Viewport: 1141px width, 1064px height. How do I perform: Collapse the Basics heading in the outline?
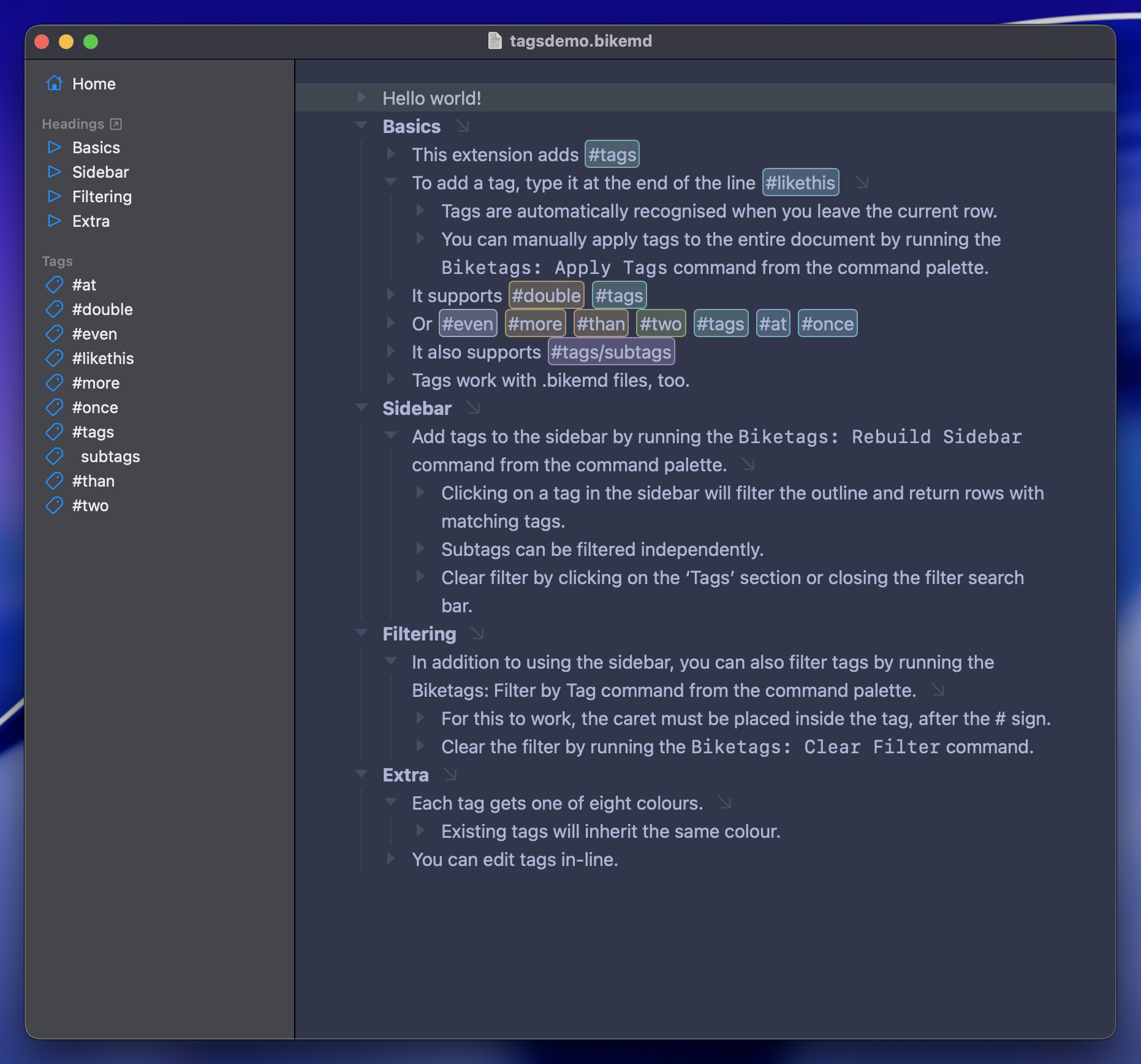pos(362,126)
